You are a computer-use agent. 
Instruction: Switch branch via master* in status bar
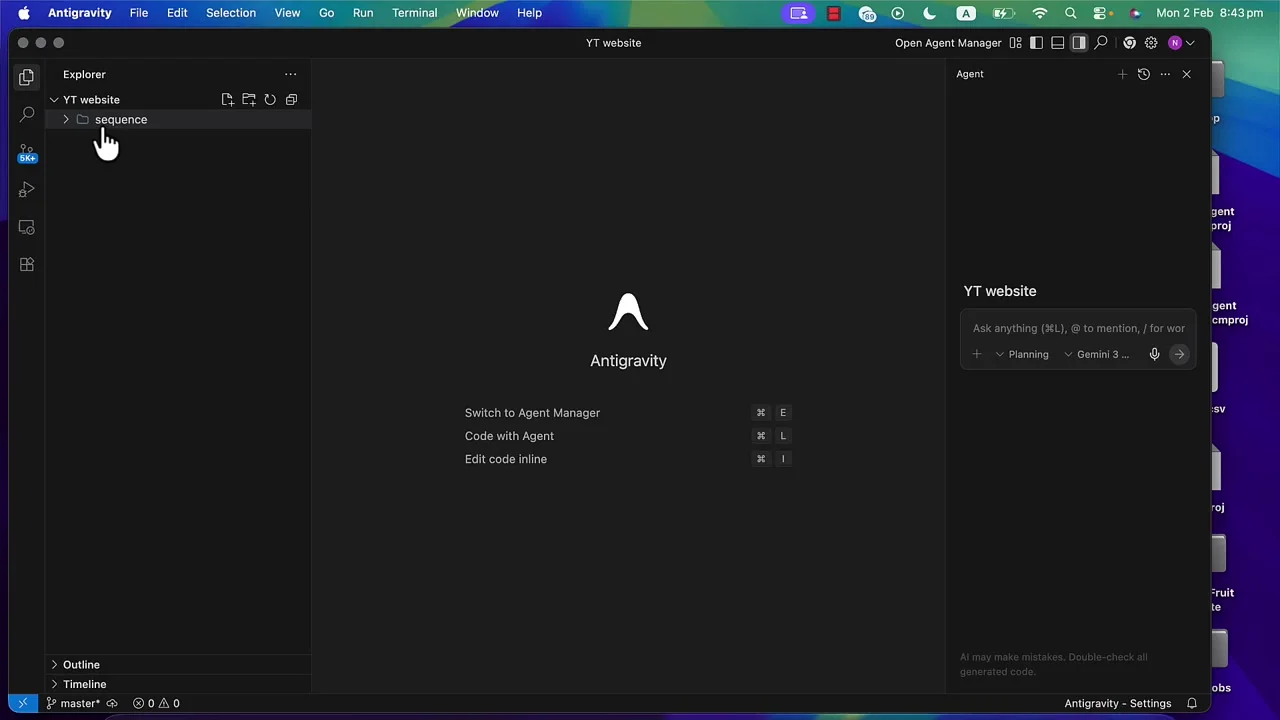coord(73,703)
